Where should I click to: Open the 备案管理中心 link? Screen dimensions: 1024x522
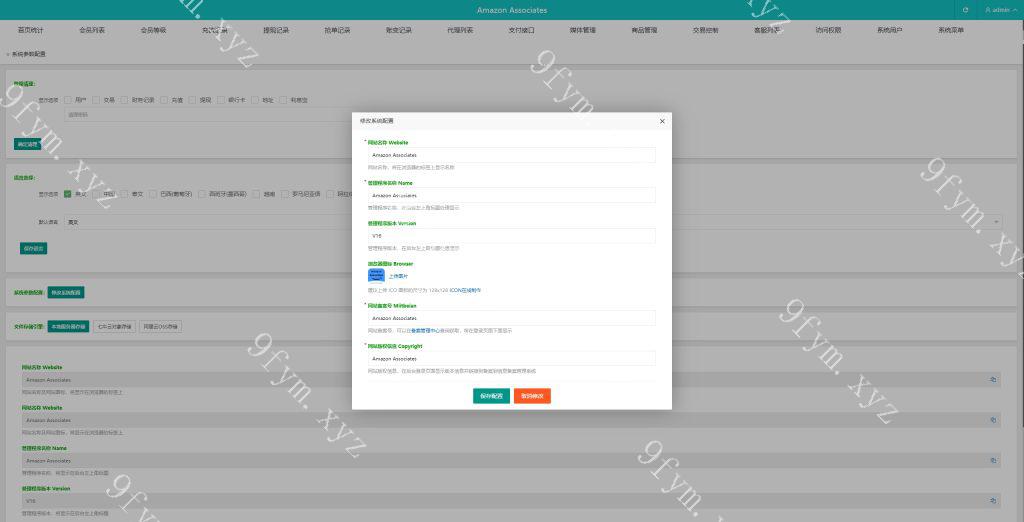pos(423,331)
